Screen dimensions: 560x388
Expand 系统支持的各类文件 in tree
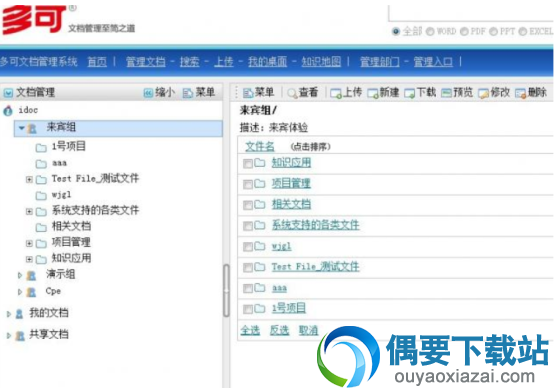pos(29,212)
